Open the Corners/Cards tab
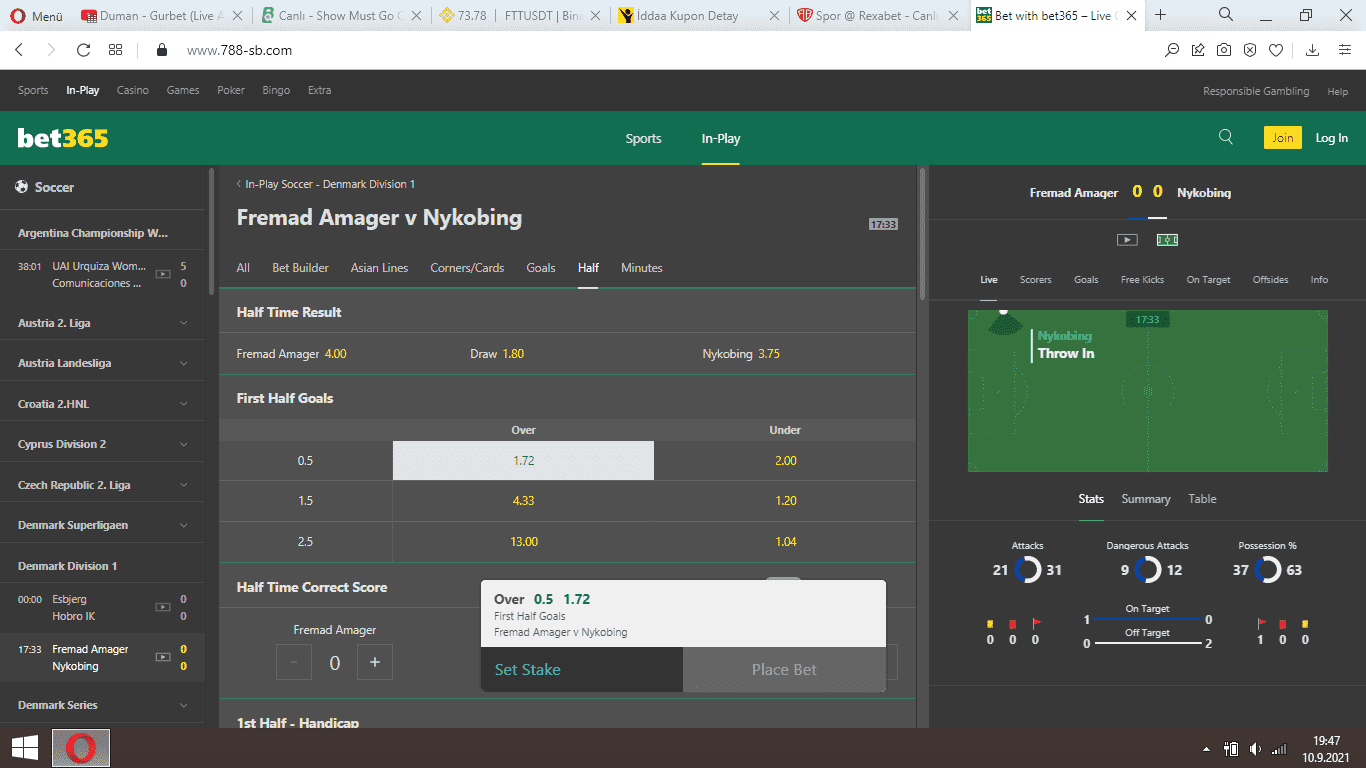Viewport: 1366px width, 768px height. pos(467,268)
